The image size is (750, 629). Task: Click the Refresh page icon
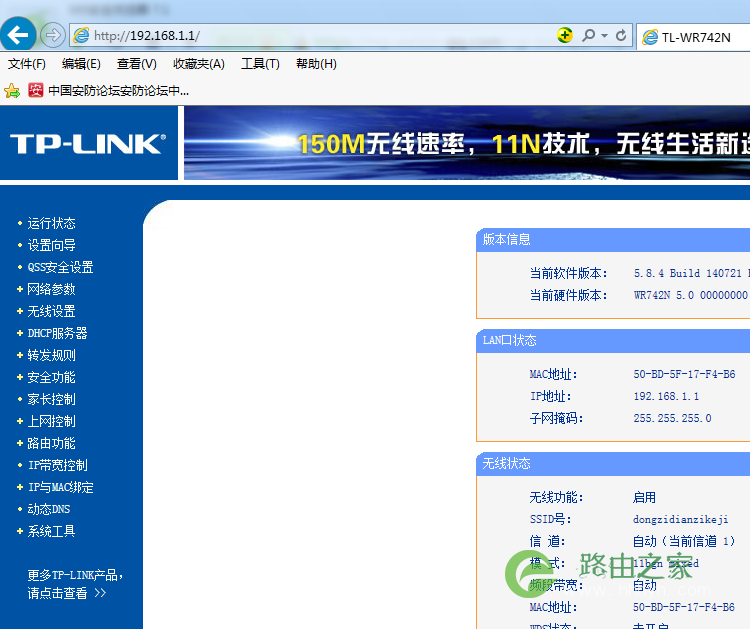pyautogui.click(x=621, y=35)
